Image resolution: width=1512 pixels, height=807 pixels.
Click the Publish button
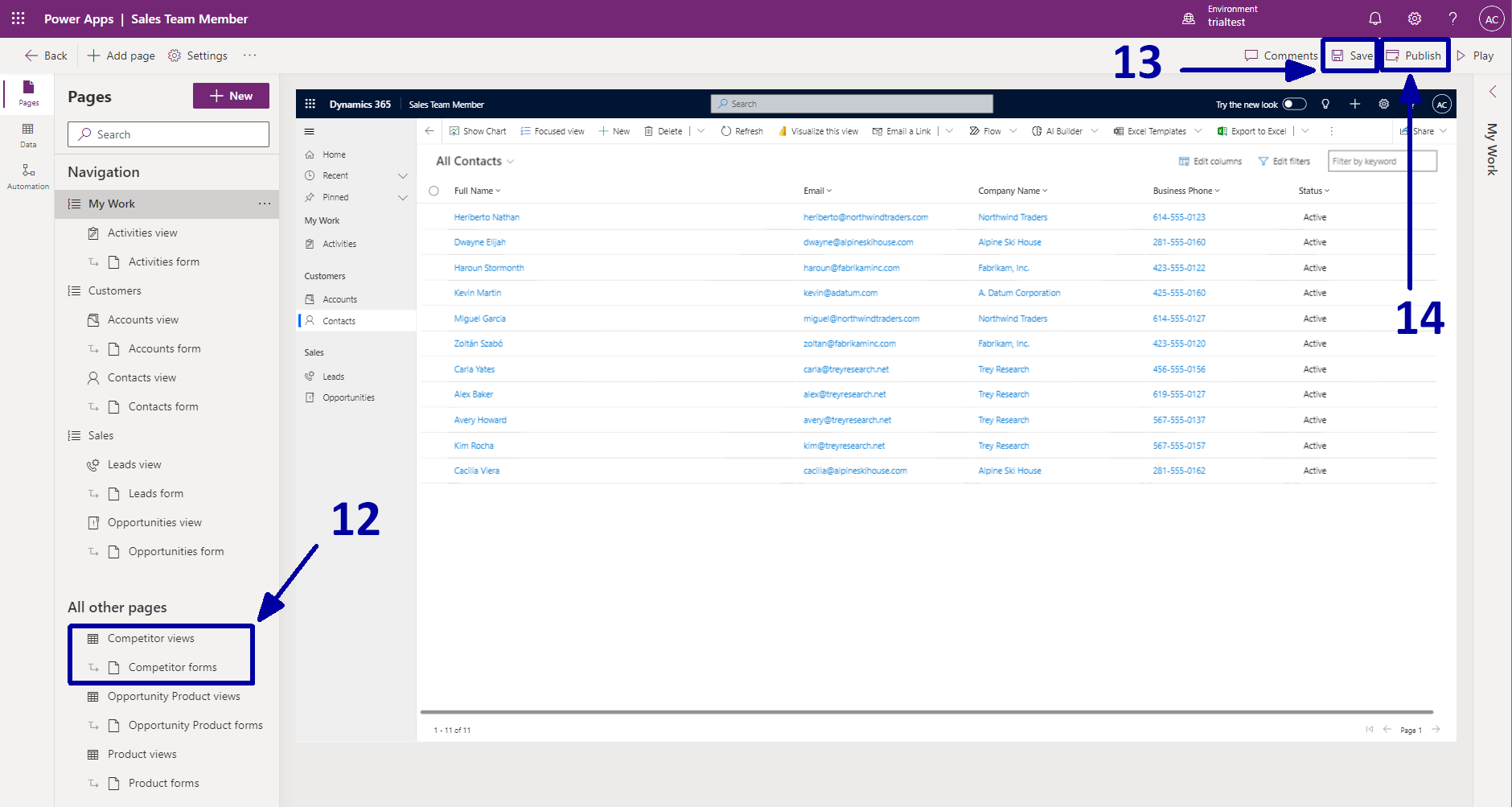click(1415, 56)
